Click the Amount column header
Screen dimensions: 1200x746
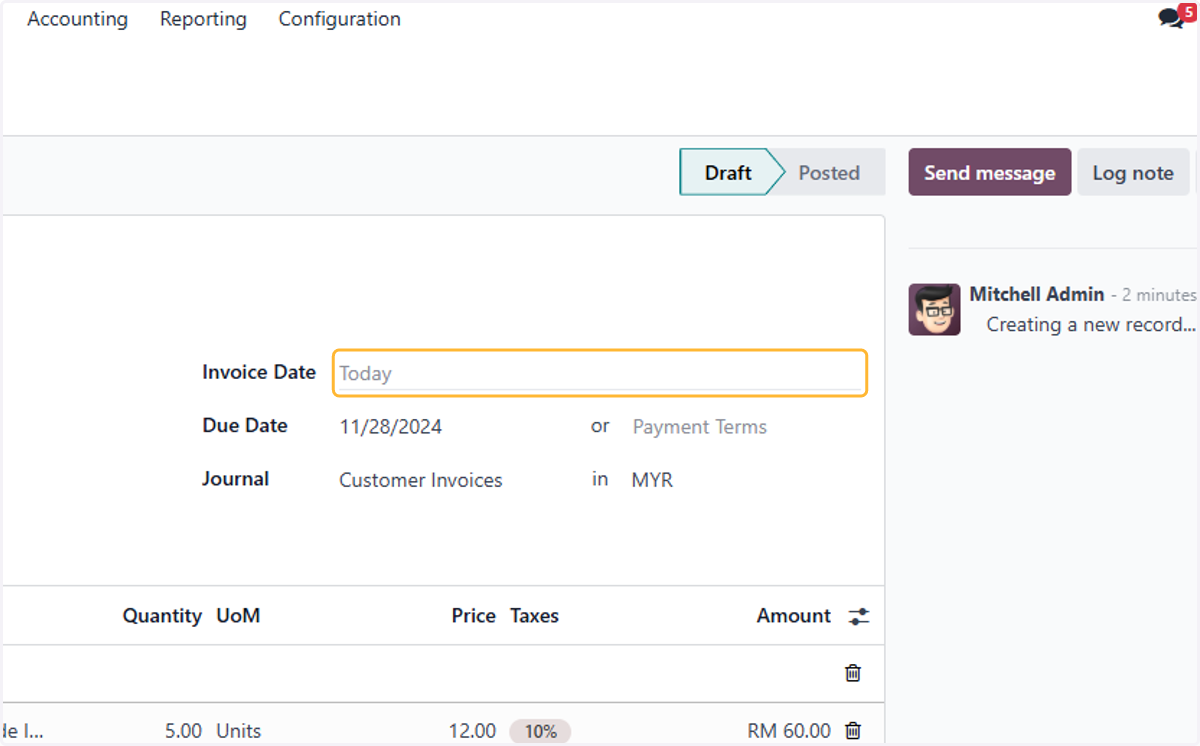[x=794, y=616]
